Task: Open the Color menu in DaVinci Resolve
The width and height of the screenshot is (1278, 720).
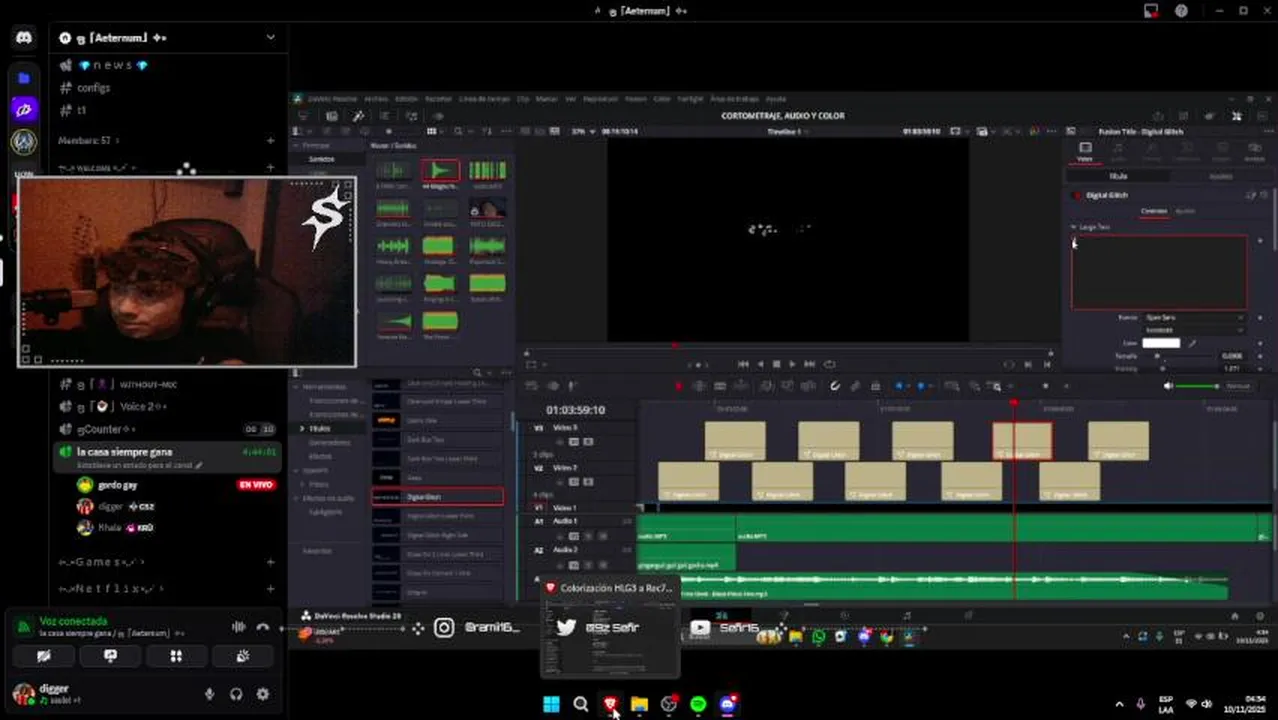Action: 662,99
